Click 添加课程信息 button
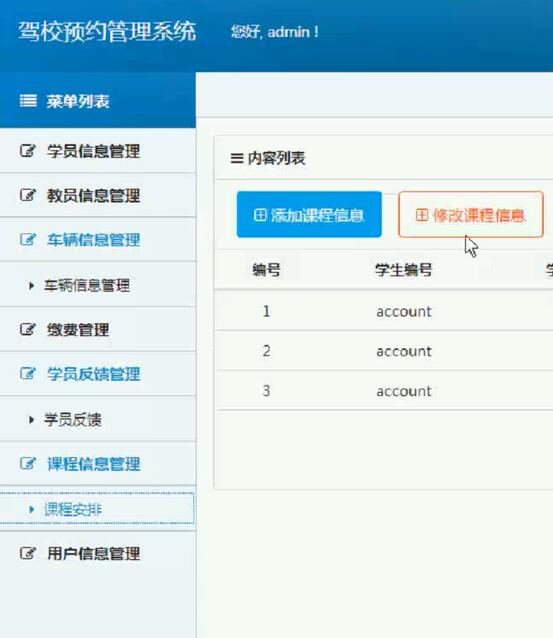Screen dimensions: 553x638 pos(309,214)
